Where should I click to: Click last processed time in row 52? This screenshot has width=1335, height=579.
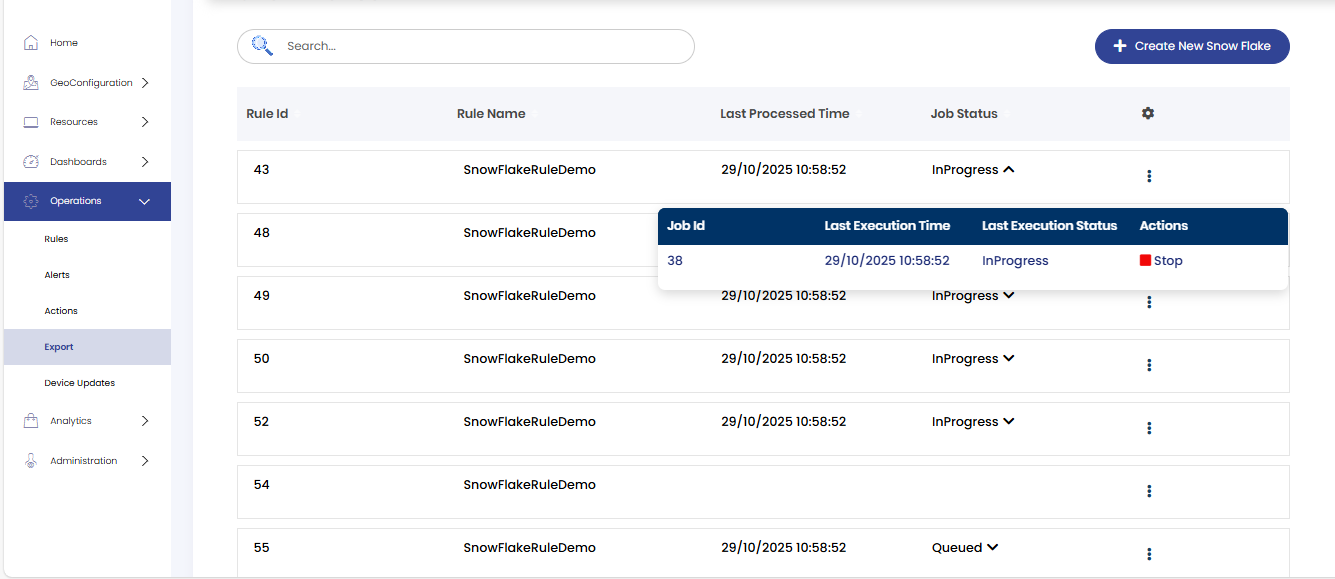coord(783,422)
